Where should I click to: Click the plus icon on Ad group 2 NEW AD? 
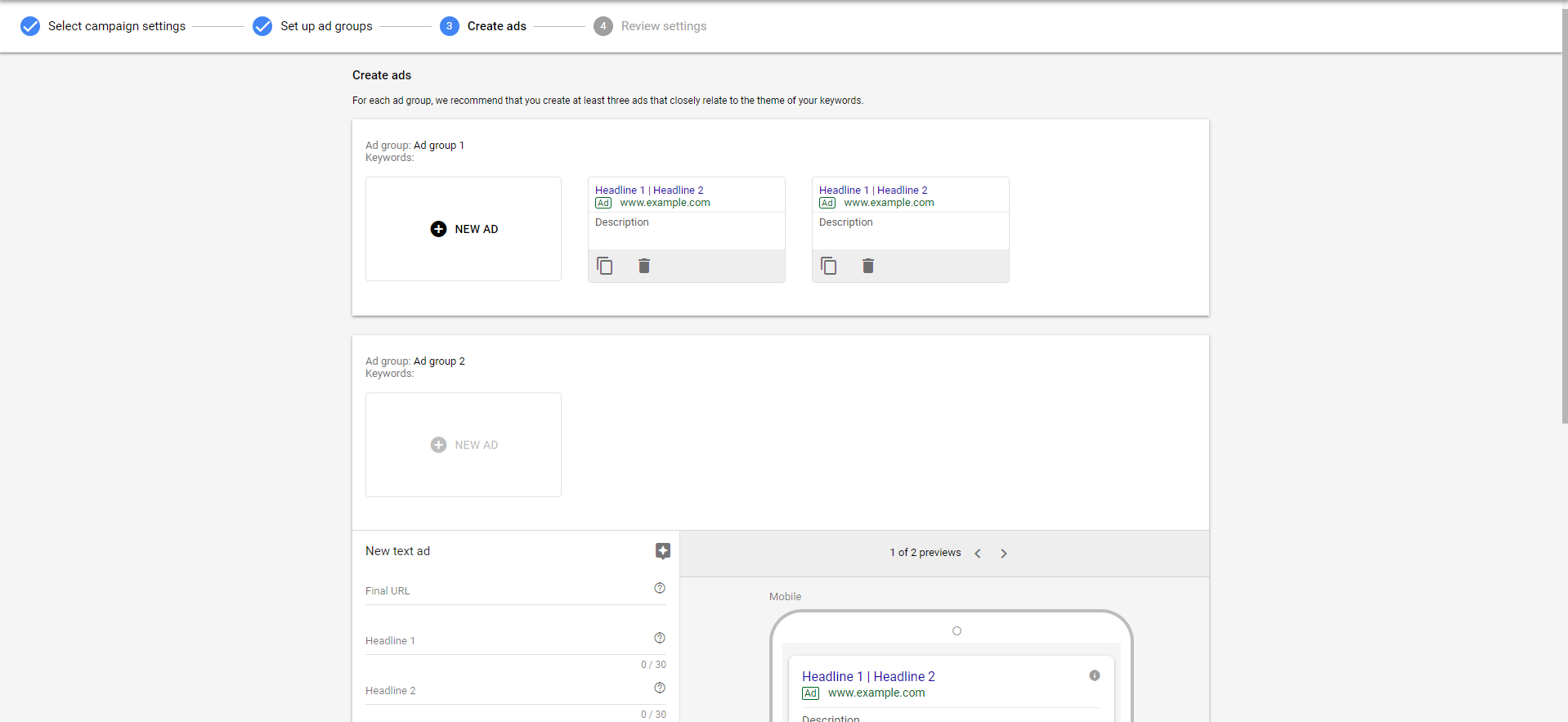point(438,445)
